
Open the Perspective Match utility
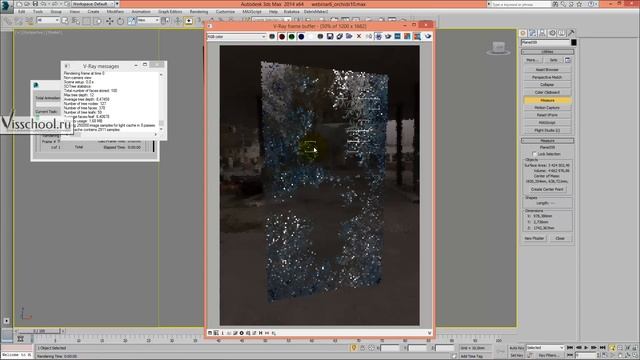click(547, 77)
